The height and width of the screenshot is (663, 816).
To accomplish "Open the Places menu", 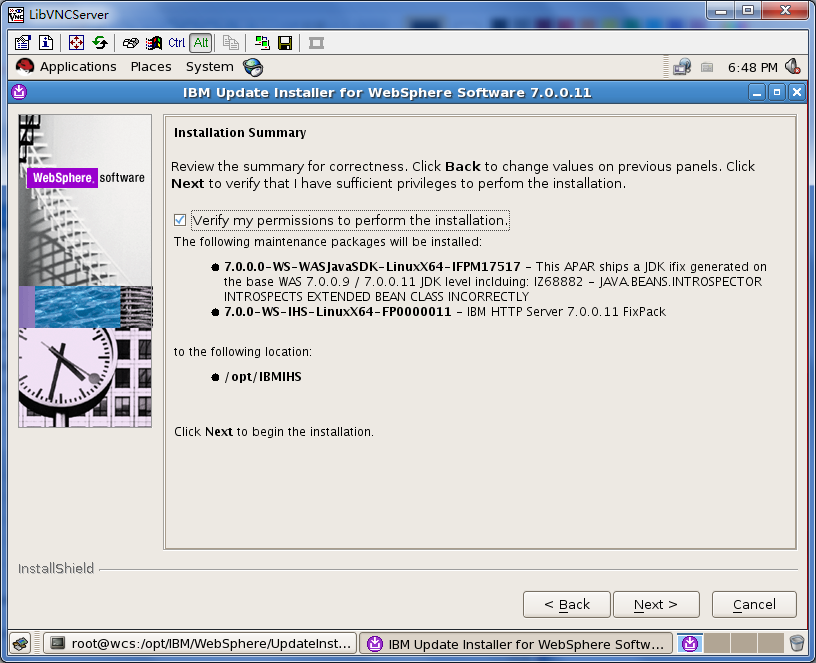I will click(x=151, y=67).
